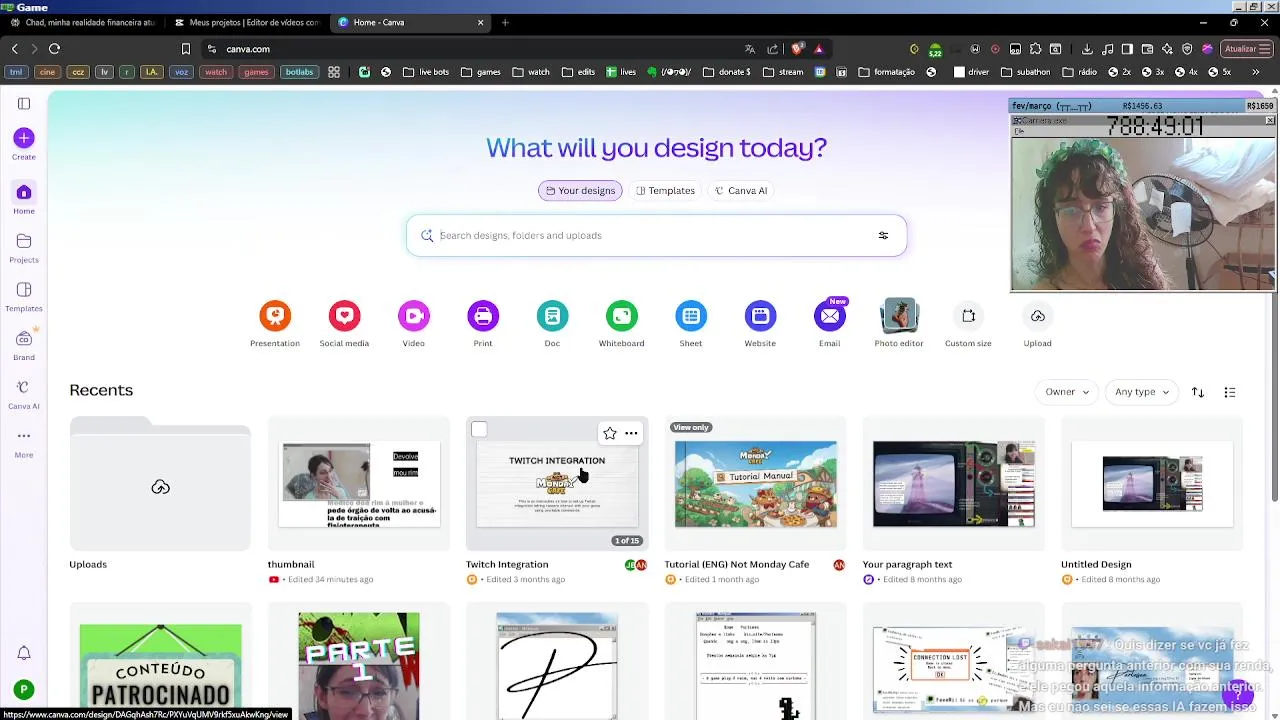Click the botlabs bookmark
The image size is (1280, 720).
299,72
